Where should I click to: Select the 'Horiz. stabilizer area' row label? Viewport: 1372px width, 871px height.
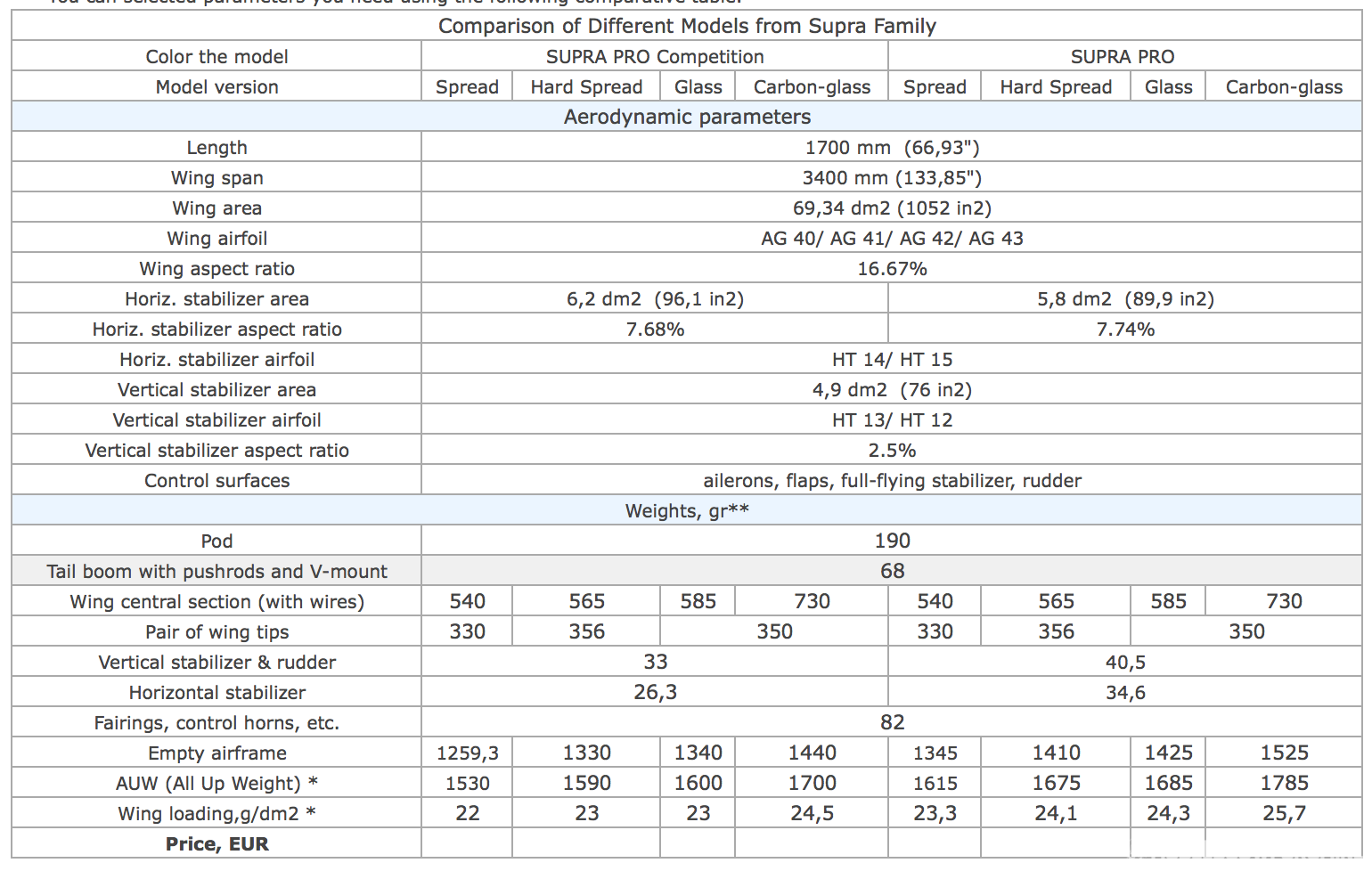coord(216,298)
